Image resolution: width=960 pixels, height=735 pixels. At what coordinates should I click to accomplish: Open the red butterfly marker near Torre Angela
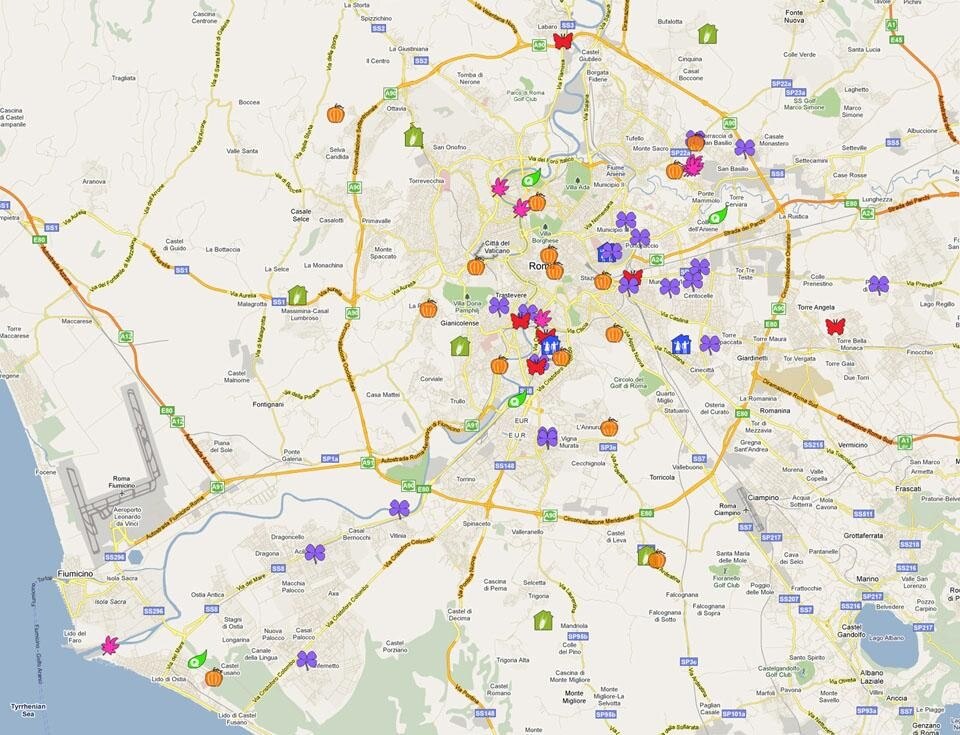pyautogui.click(x=835, y=326)
